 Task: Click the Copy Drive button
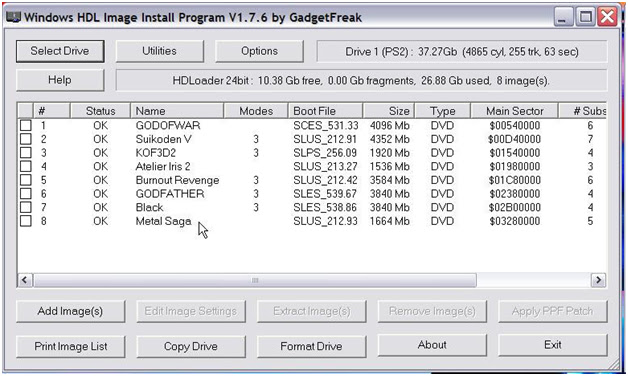point(191,346)
